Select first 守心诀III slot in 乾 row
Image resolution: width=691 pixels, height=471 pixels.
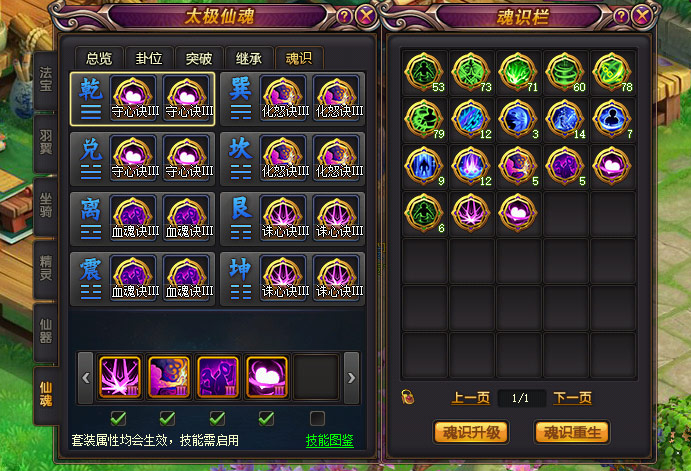133,97
